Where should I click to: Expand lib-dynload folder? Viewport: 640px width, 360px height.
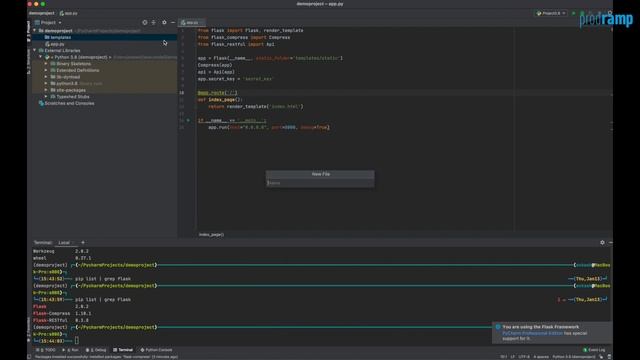click(x=46, y=77)
